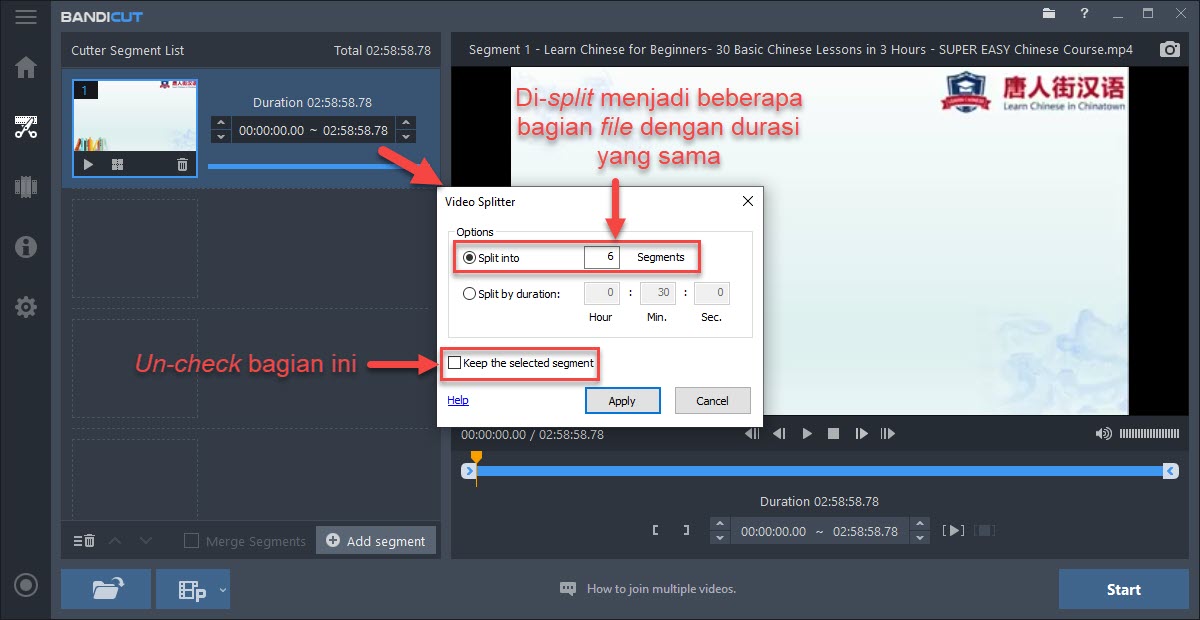Increase the timeline end time stepper
This screenshot has height=620, width=1200.
(x=918, y=524)
